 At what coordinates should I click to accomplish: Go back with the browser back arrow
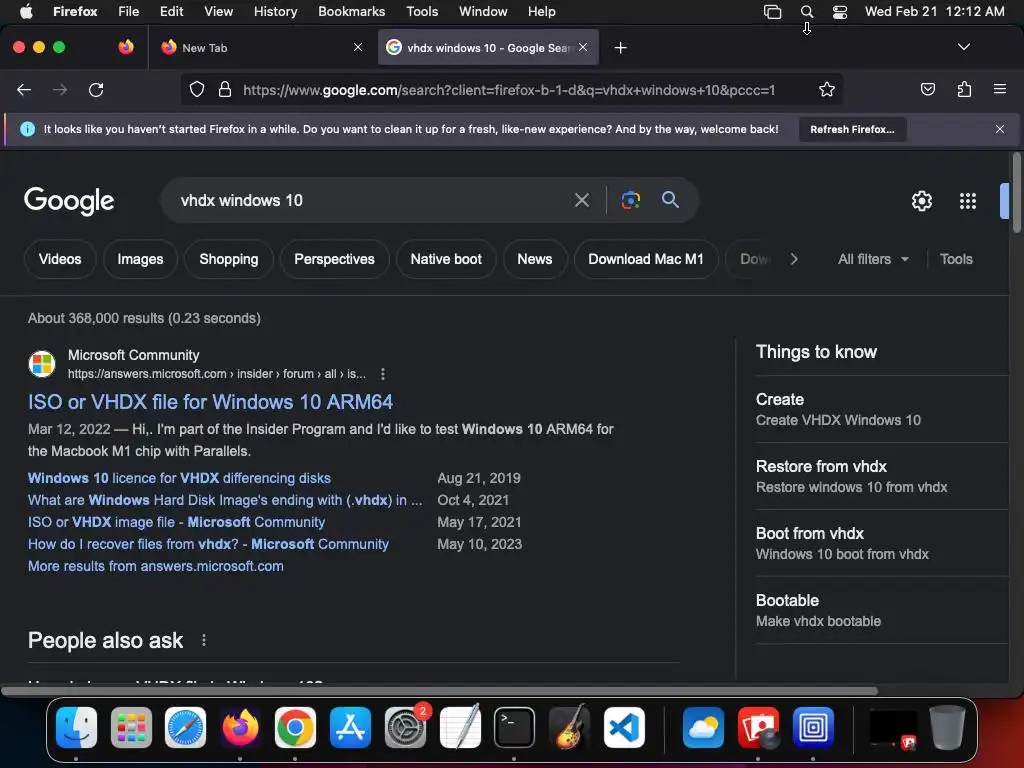[x=24, y=89]
